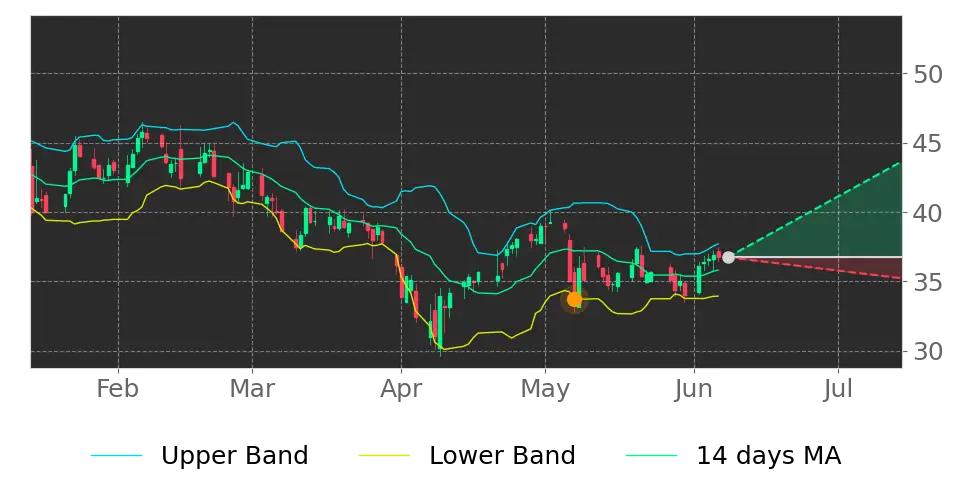The image size is (972, 486).
Task: Click the white current-price dot in June
Action: point(728,257)
